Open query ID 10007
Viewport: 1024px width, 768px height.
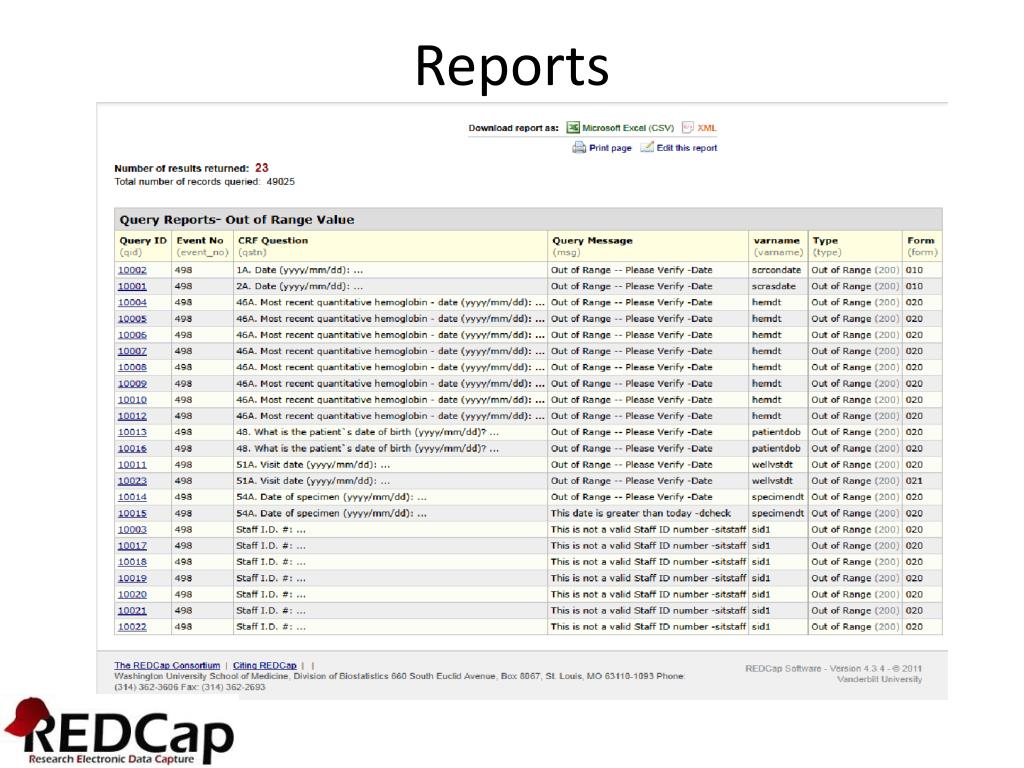click(x=132, y=351)
